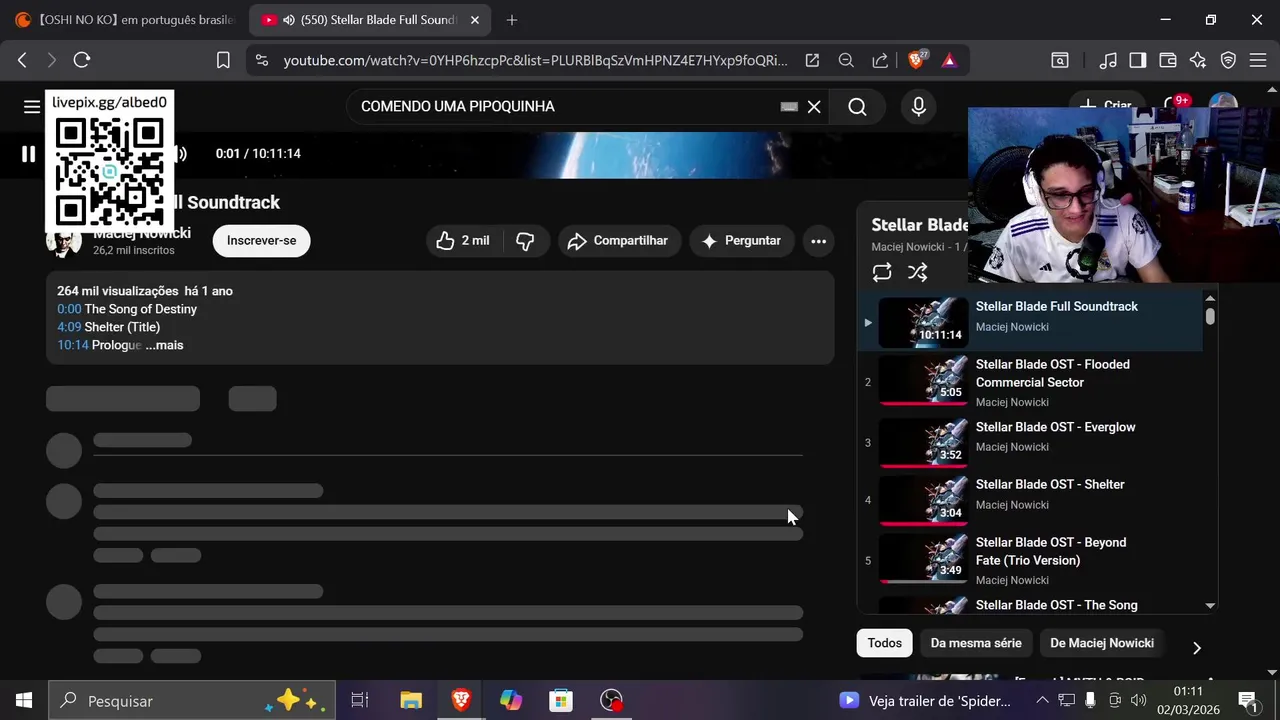Viewport: 1280px width, 720px height.
Task: Reload the current page
Action: [82, 60]
